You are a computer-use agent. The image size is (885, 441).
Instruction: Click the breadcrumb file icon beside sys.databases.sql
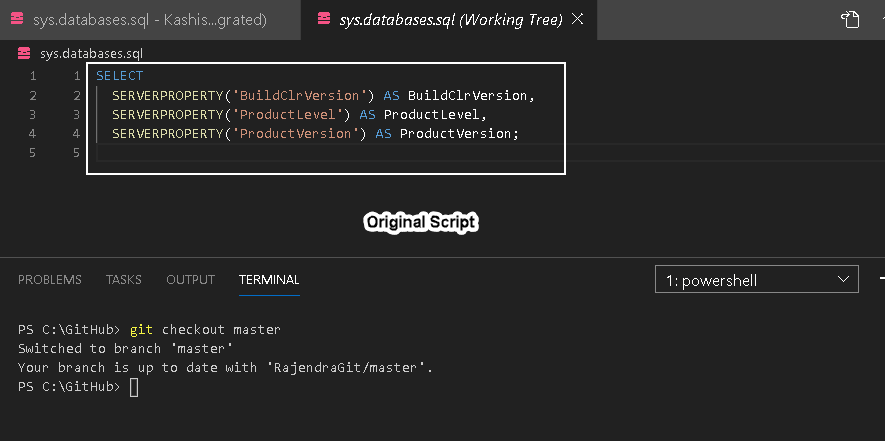pos(24,54)
